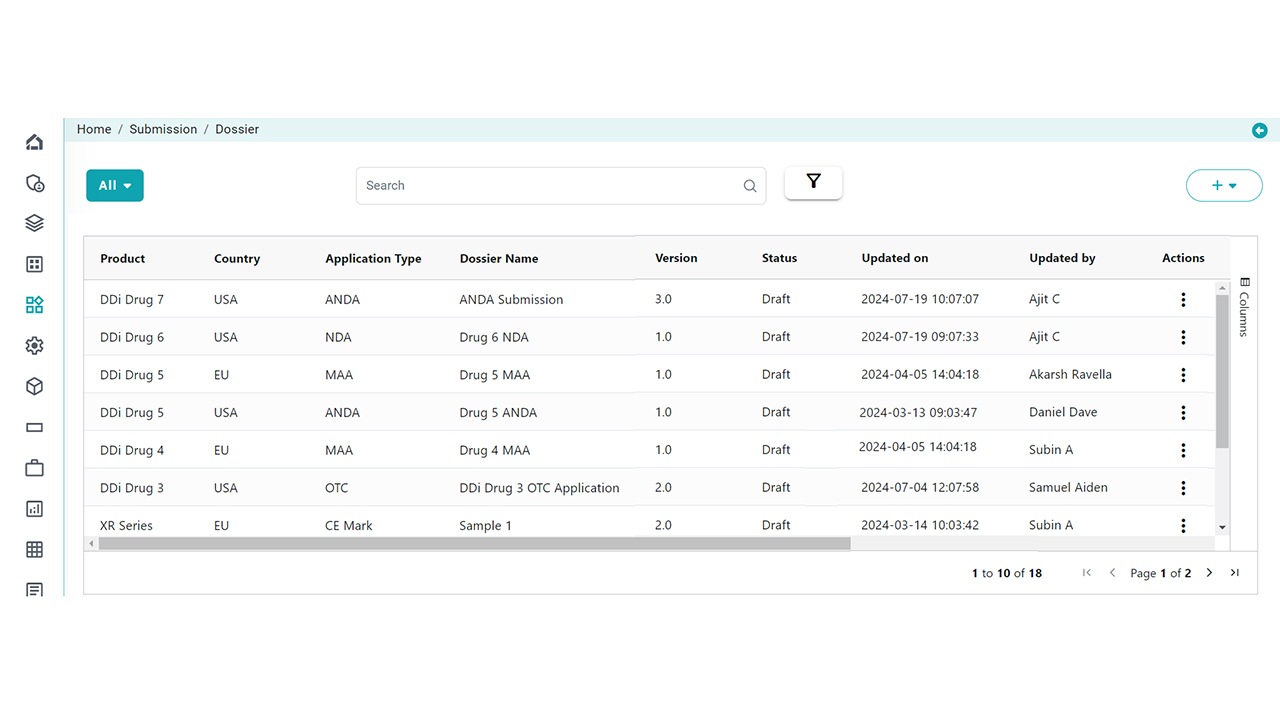Expand the Columns side panel

1244,307
